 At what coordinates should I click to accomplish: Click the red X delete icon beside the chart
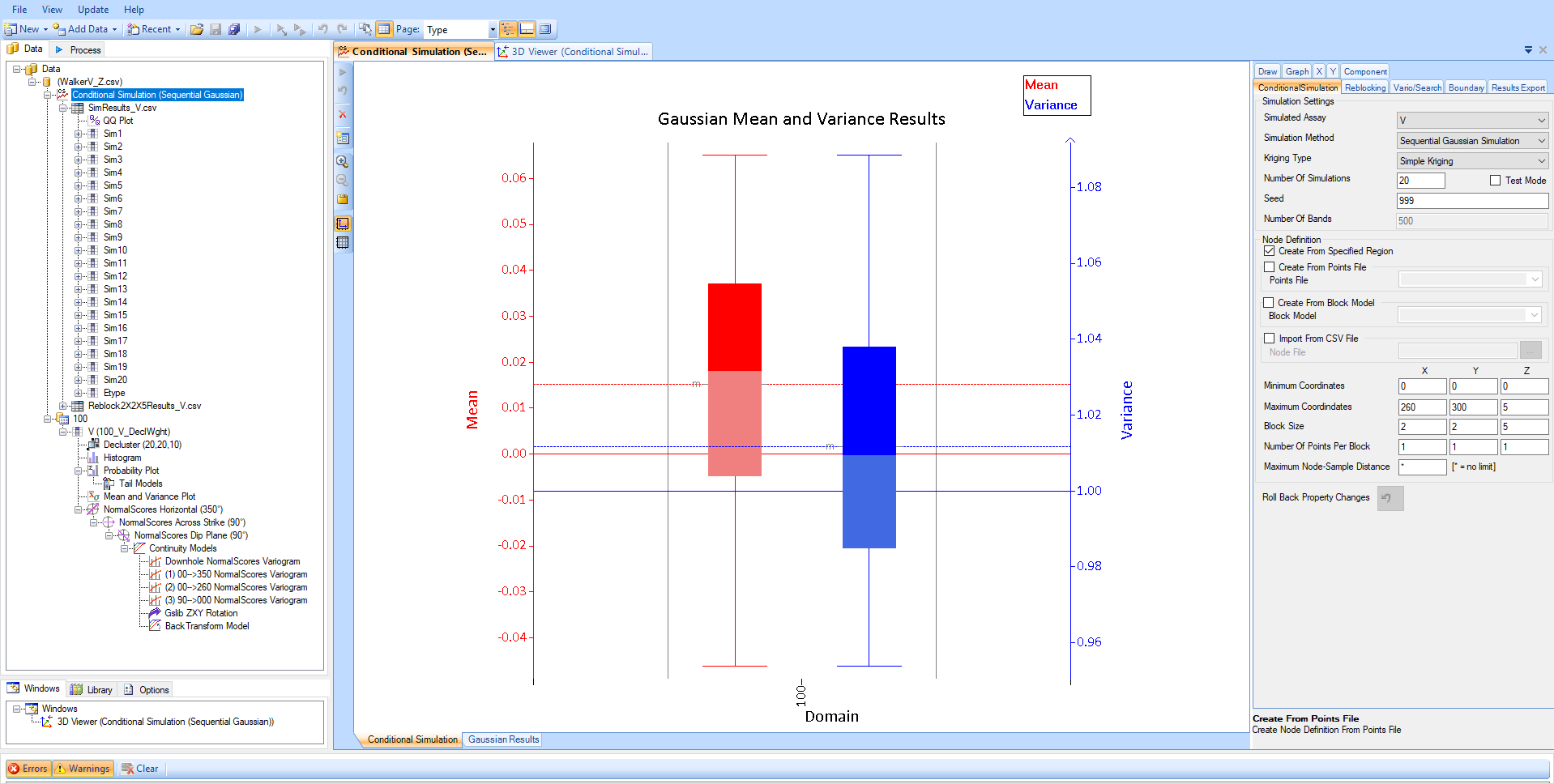tap(343, 115)
